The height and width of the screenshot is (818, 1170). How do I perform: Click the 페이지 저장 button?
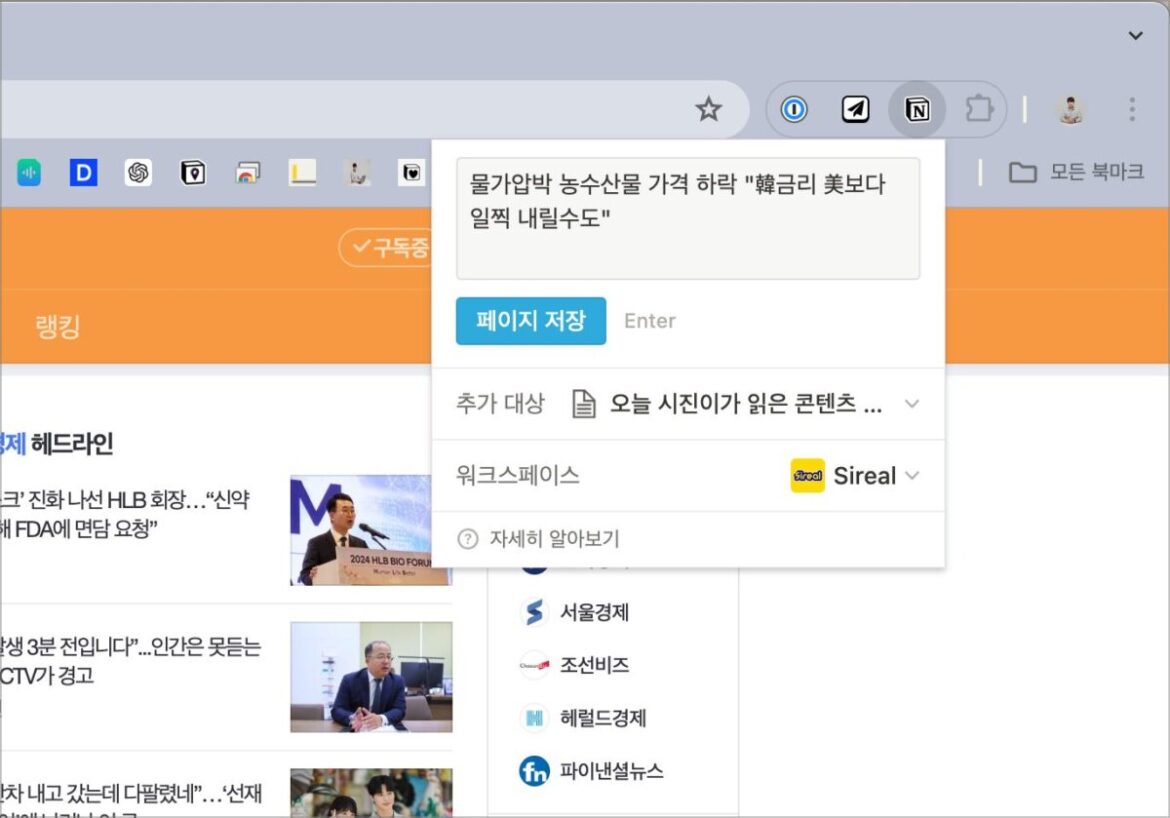coord(530,321)
